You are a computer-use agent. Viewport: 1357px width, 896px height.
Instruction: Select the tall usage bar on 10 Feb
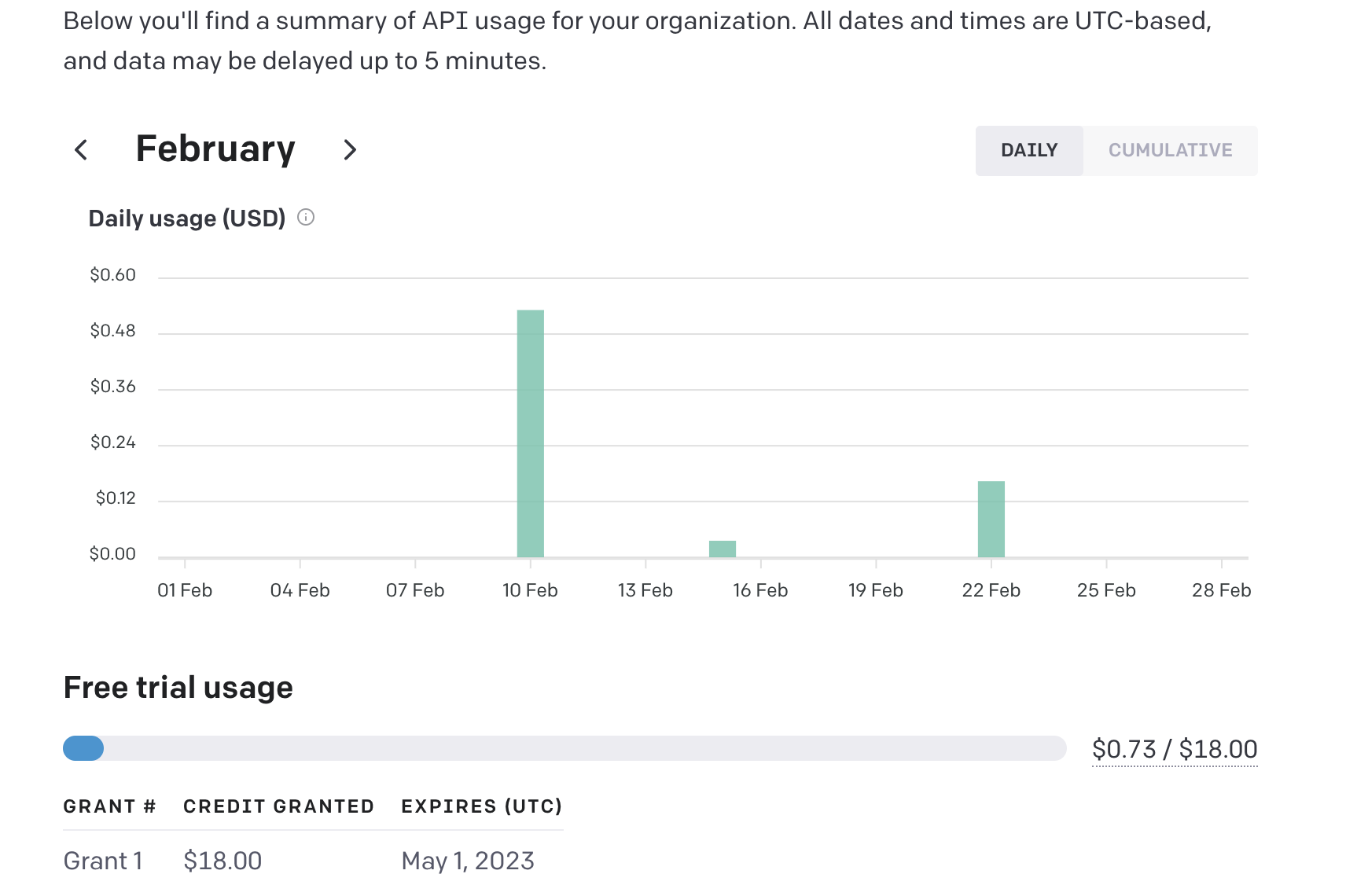click(x=530, y=432)
